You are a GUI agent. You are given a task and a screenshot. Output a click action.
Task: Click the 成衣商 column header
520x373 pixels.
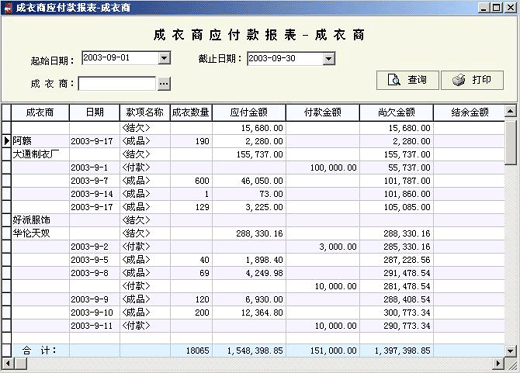pos(40,112)
